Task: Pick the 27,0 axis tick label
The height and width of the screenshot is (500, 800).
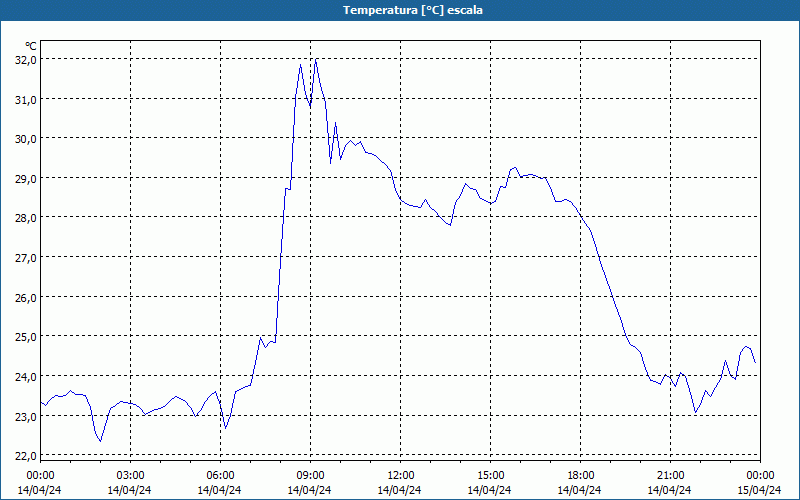Action: (26, 258)
